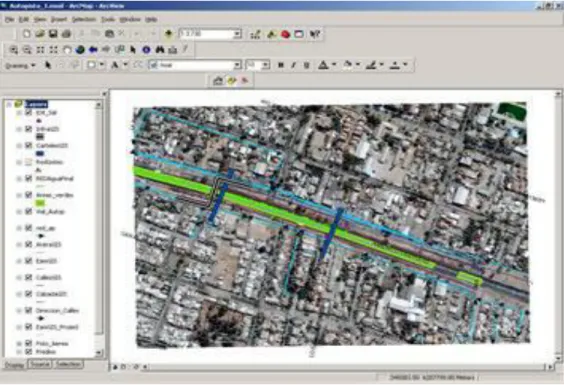Create a new map document

[27, 34]
